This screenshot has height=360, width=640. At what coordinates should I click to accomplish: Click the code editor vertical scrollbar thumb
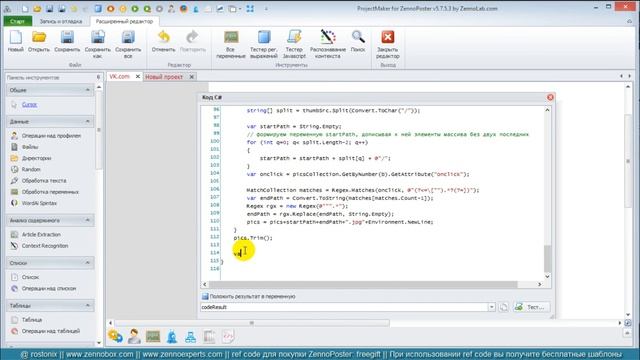[x=547, y=258]
